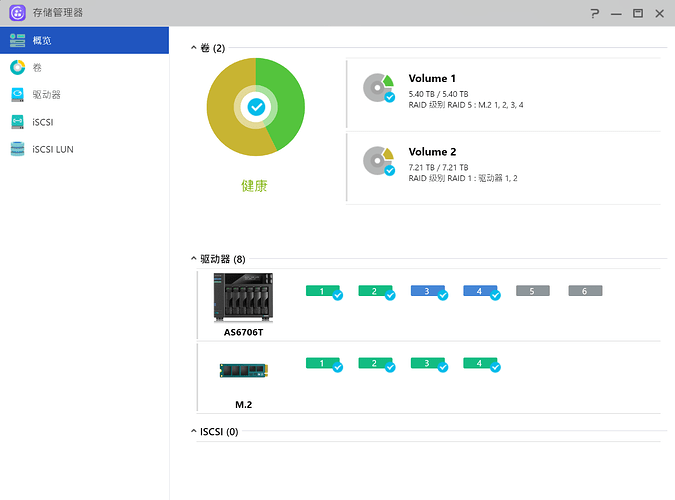Click the Storage Manager app icon in title bar

pyautogui.click(x=17, y=13)
